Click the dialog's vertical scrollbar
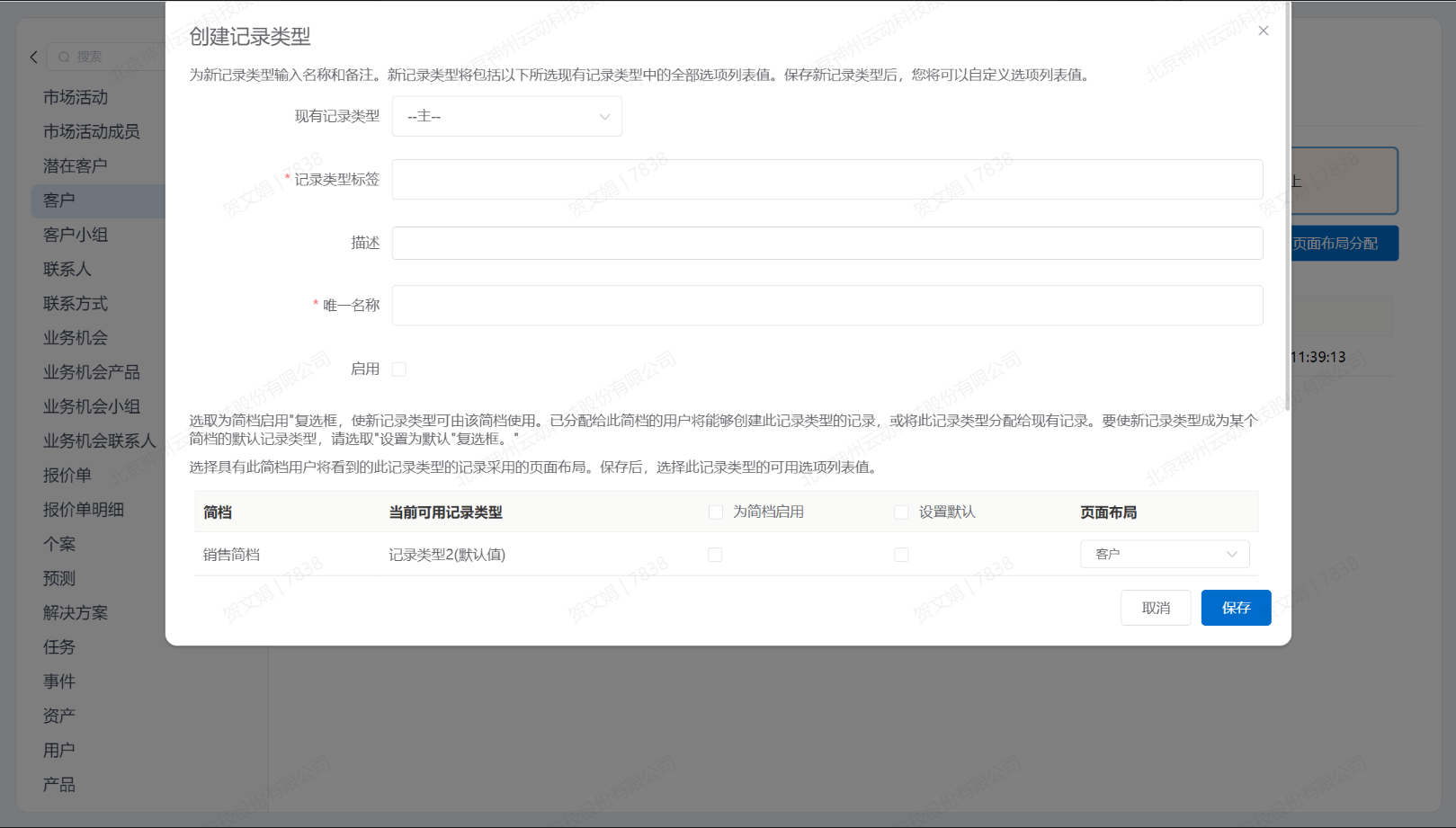Viewport: 1456px width, 828px height. 1287,207
